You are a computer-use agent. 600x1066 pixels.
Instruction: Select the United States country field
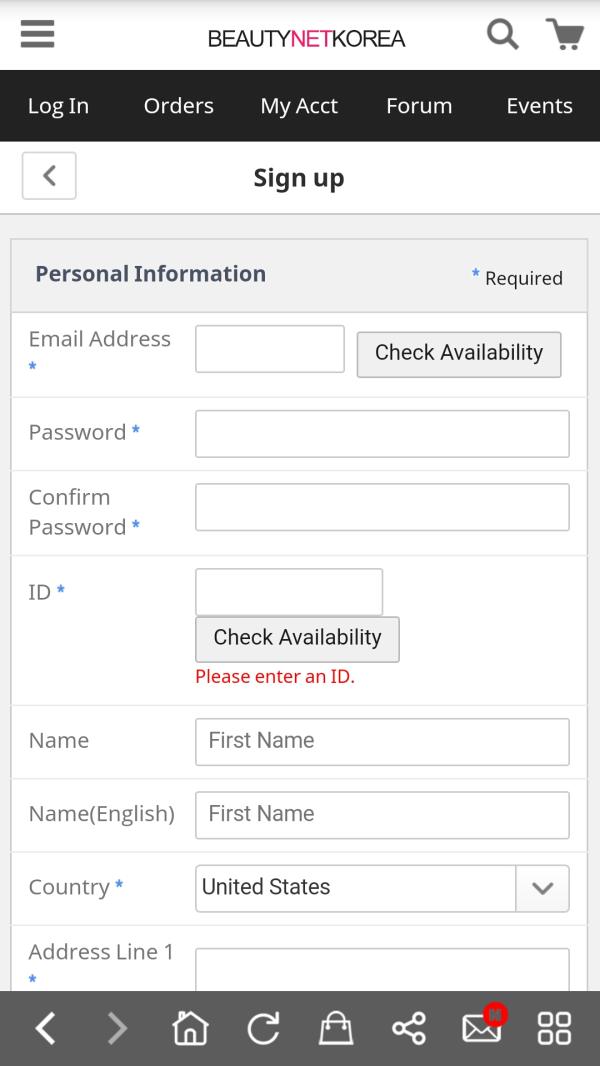[x=383, y=889]
